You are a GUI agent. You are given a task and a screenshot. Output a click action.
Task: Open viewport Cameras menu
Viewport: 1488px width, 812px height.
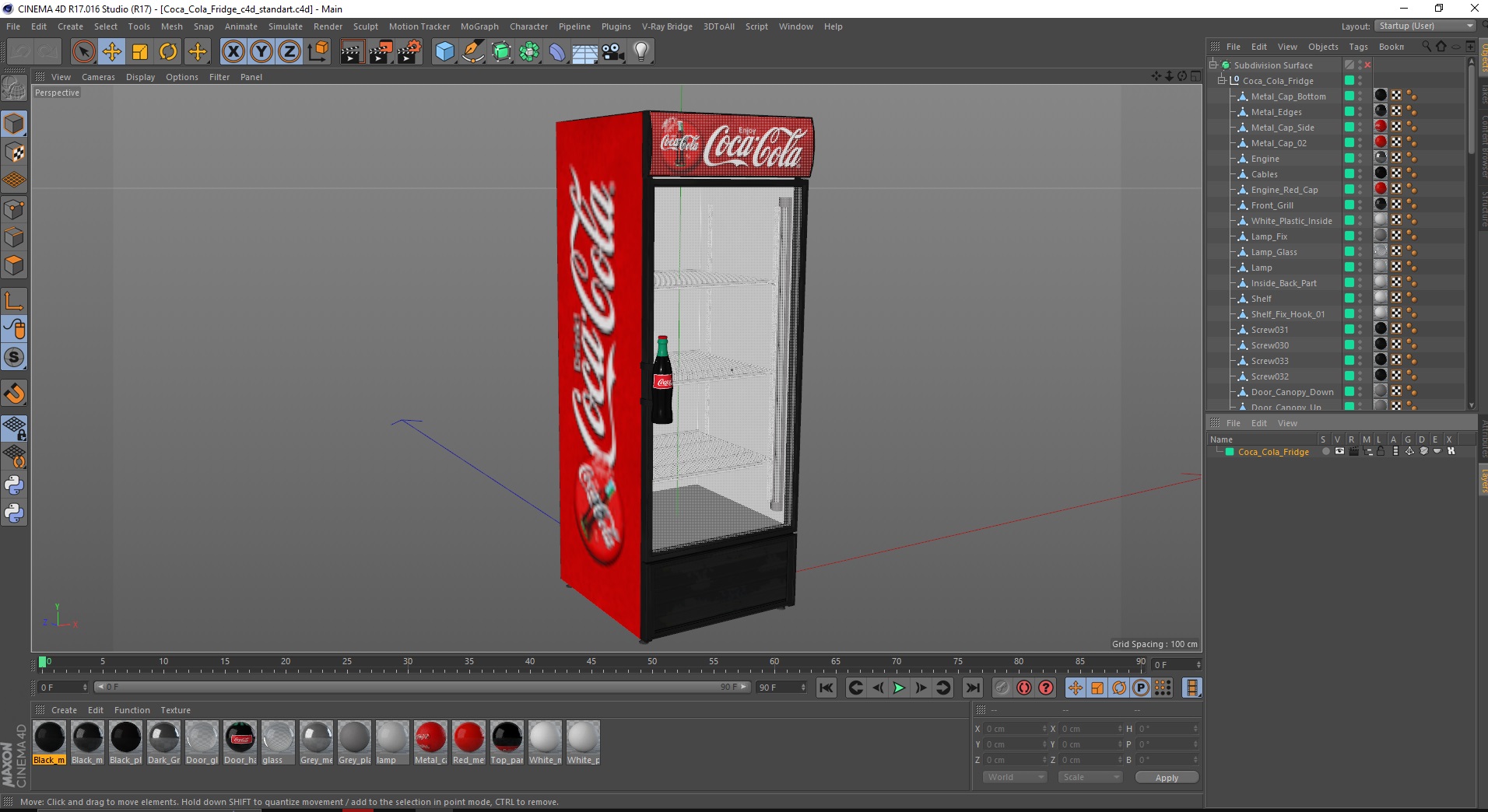click(x=98, y=77)
